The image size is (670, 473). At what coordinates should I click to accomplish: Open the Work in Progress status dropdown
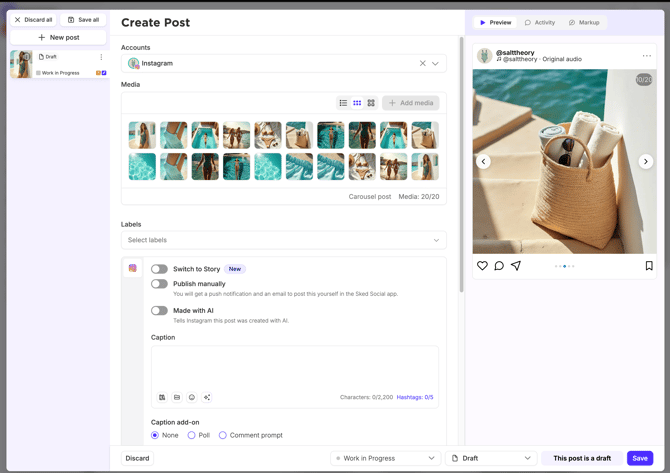[x=385, y=458]
